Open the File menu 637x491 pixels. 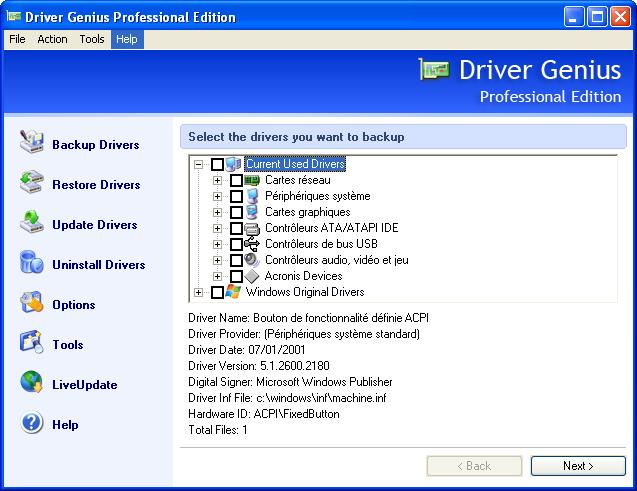(17, 39)
